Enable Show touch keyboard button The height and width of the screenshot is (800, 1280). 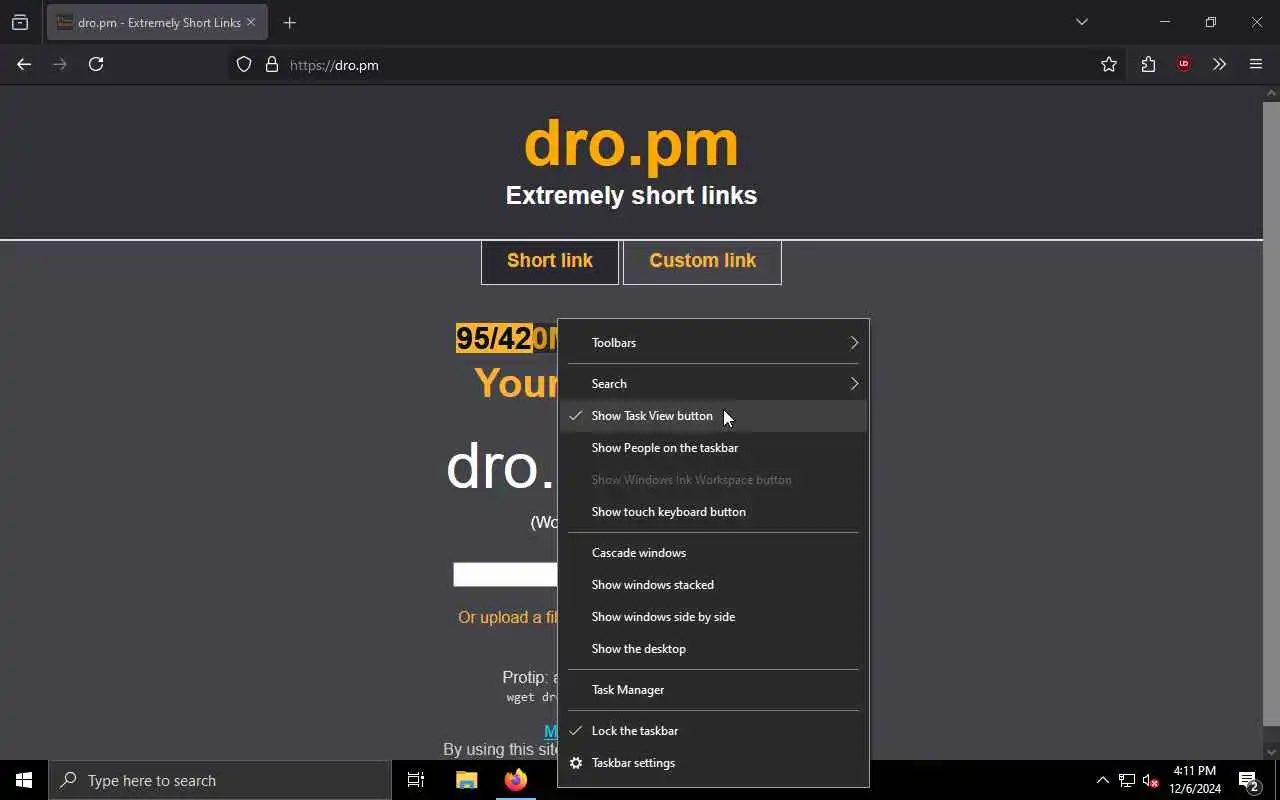pos(713,512)
